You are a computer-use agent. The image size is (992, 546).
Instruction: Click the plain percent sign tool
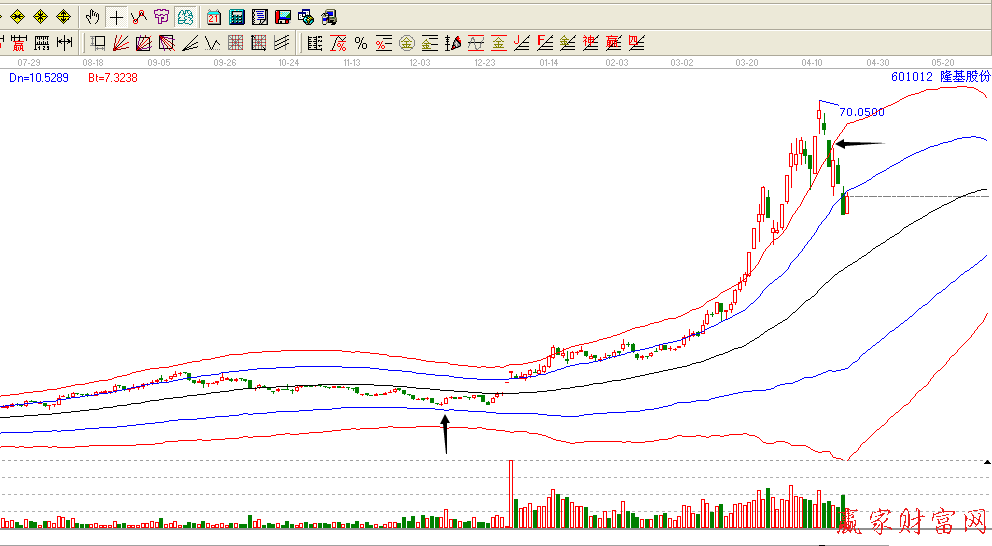360,43
